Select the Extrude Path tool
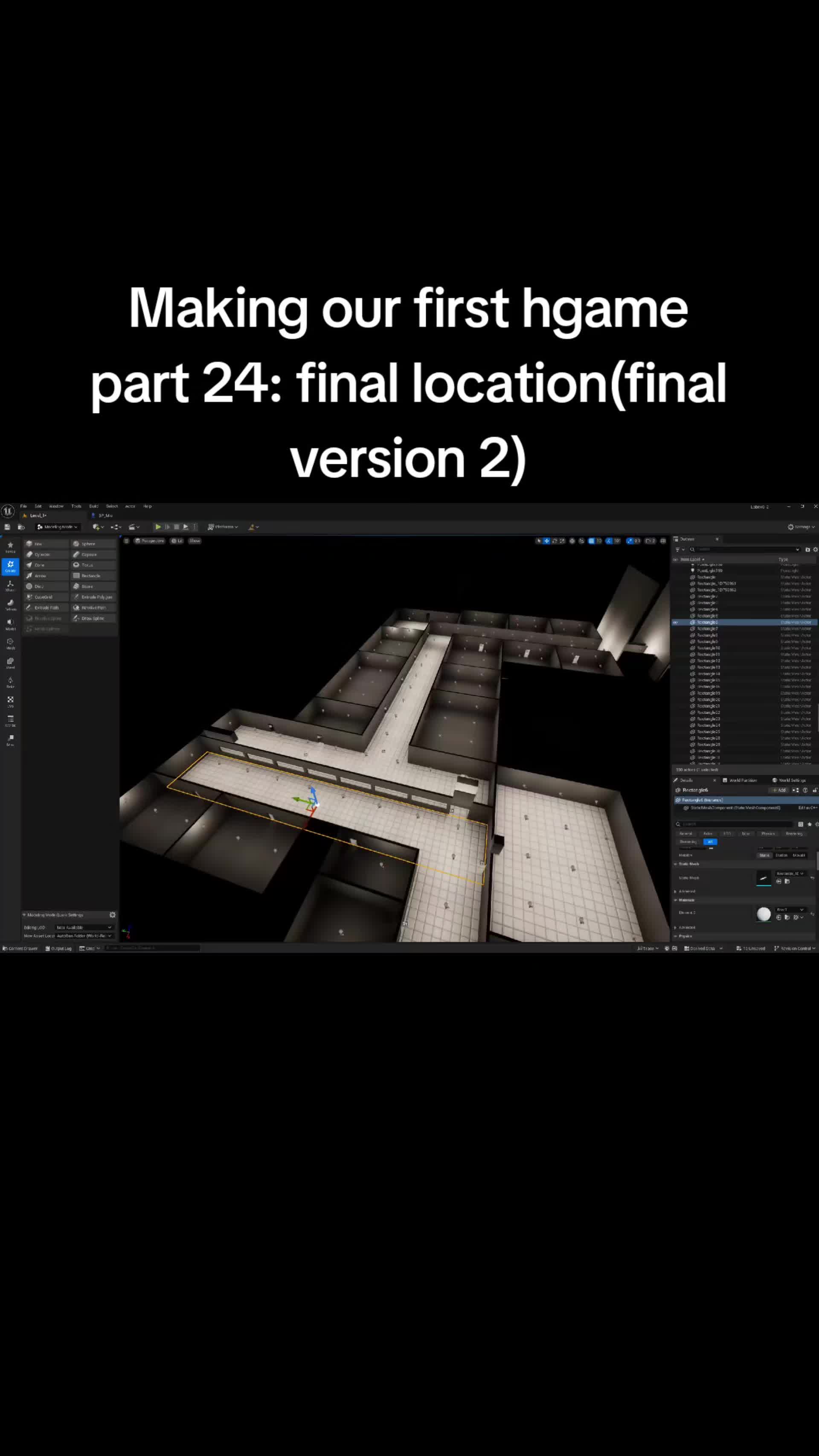This screenshot has height=1456, width=819. pos(46,608)
